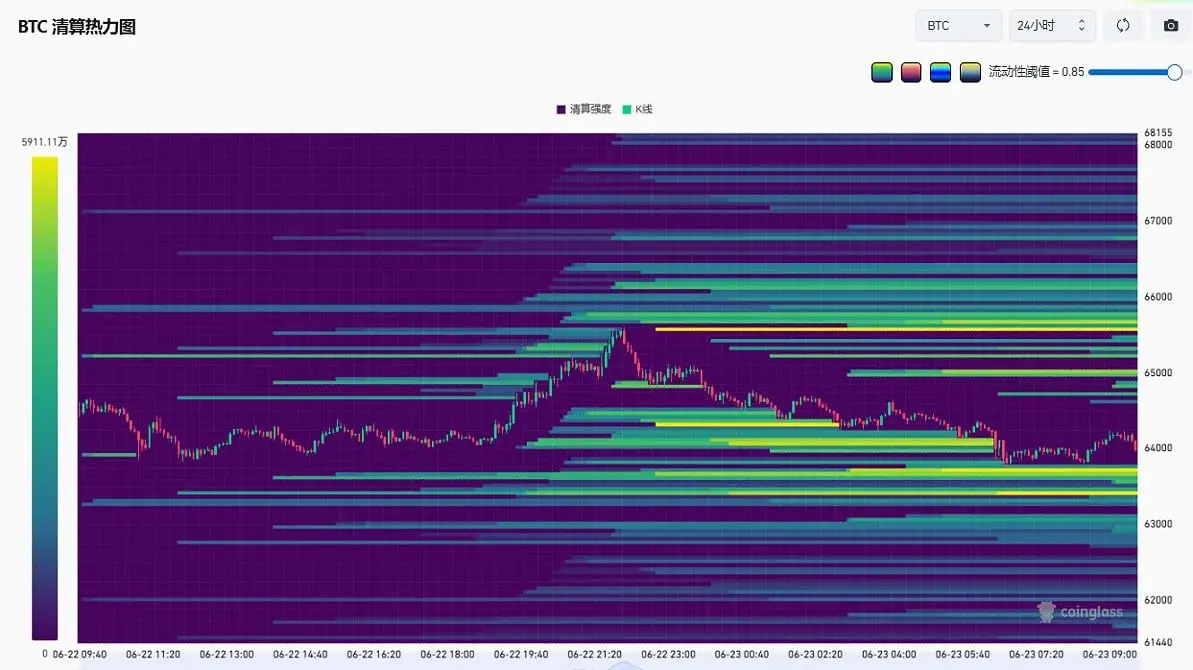Click the 06-22 13:00 time label
This screenshot has height=670, width=1193.
point(227,655)
